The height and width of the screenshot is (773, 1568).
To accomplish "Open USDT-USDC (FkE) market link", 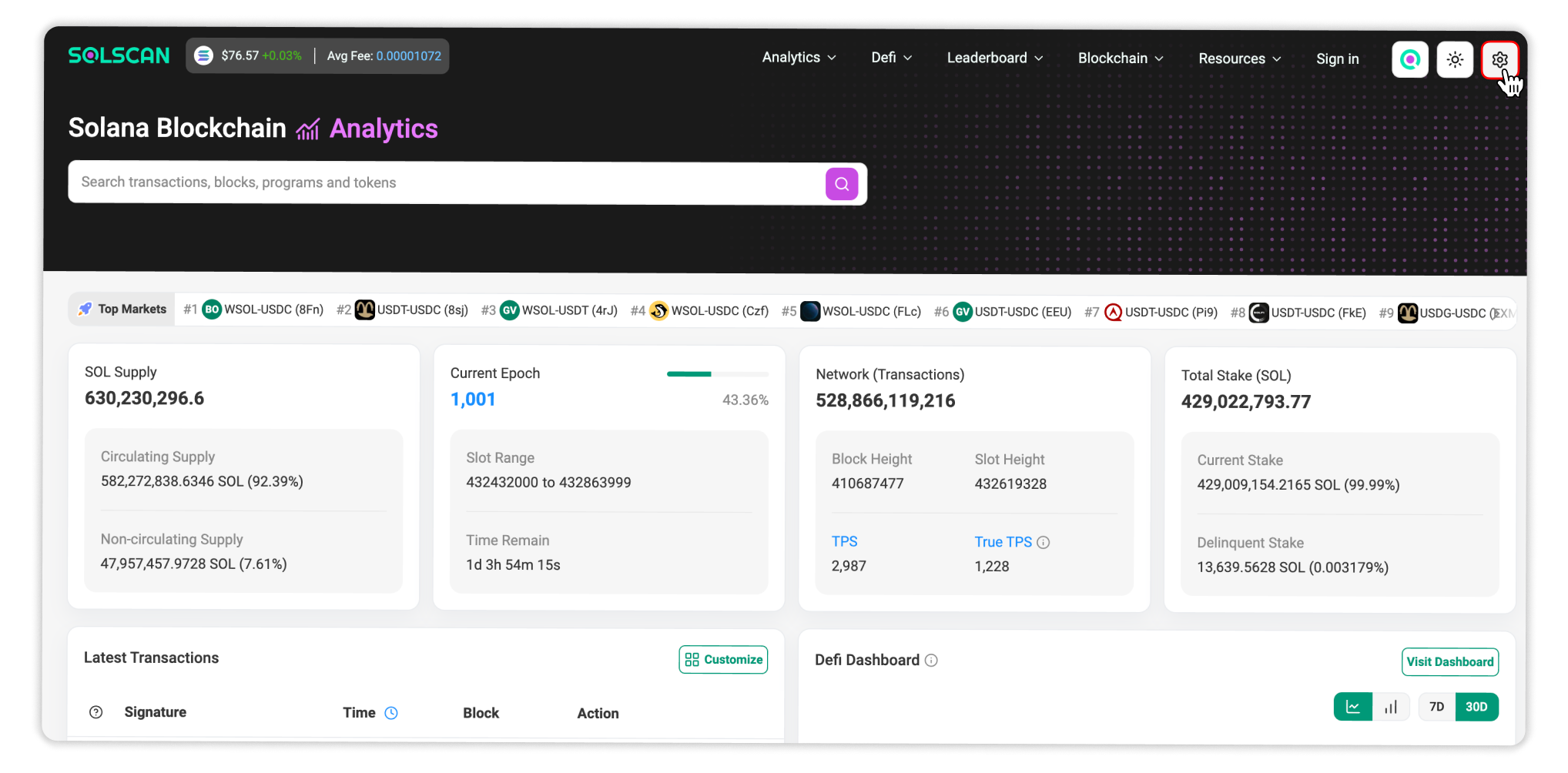I will click(x=1318, y=313).
